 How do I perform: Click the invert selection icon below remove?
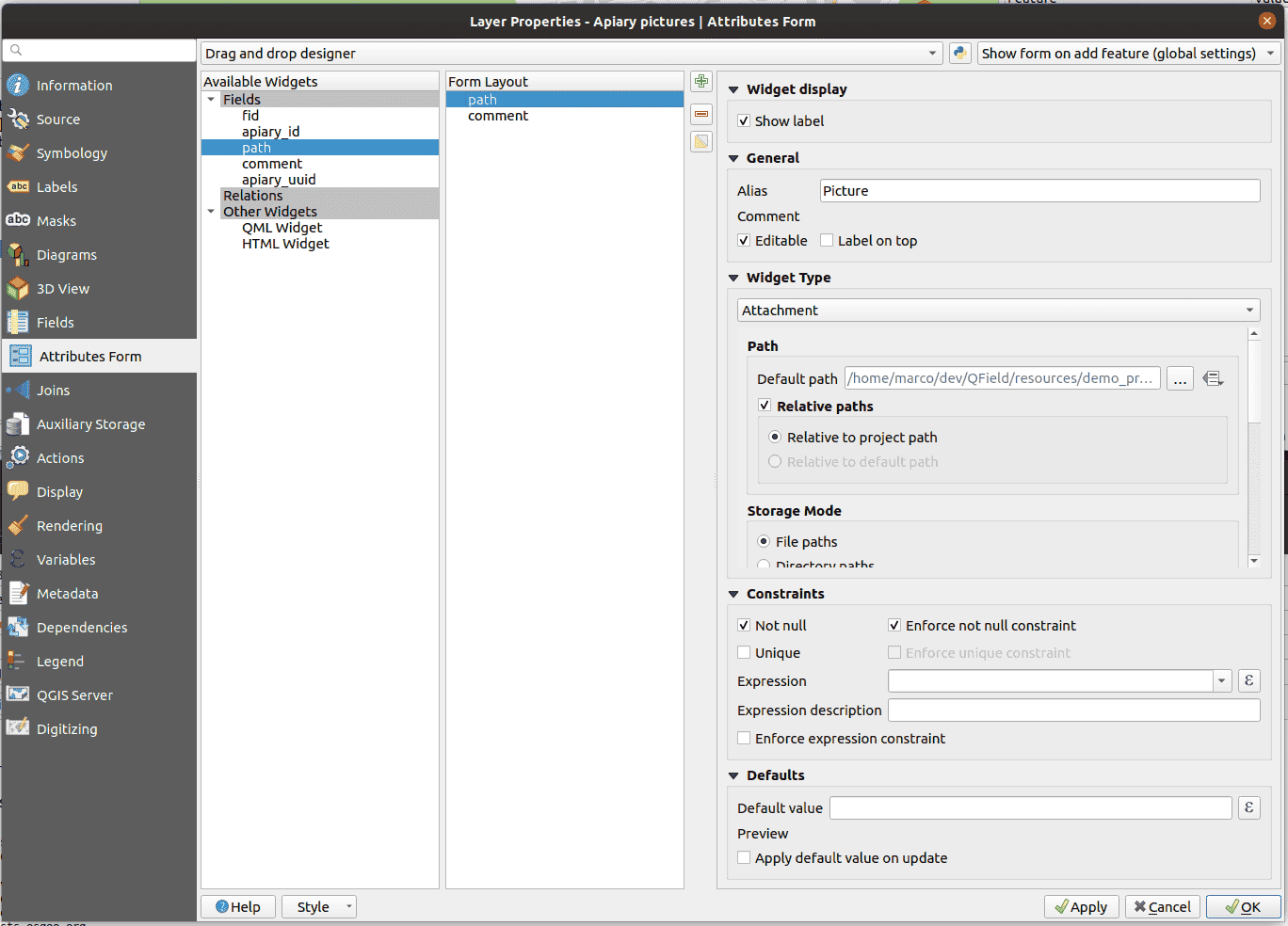tap(701, 142)
